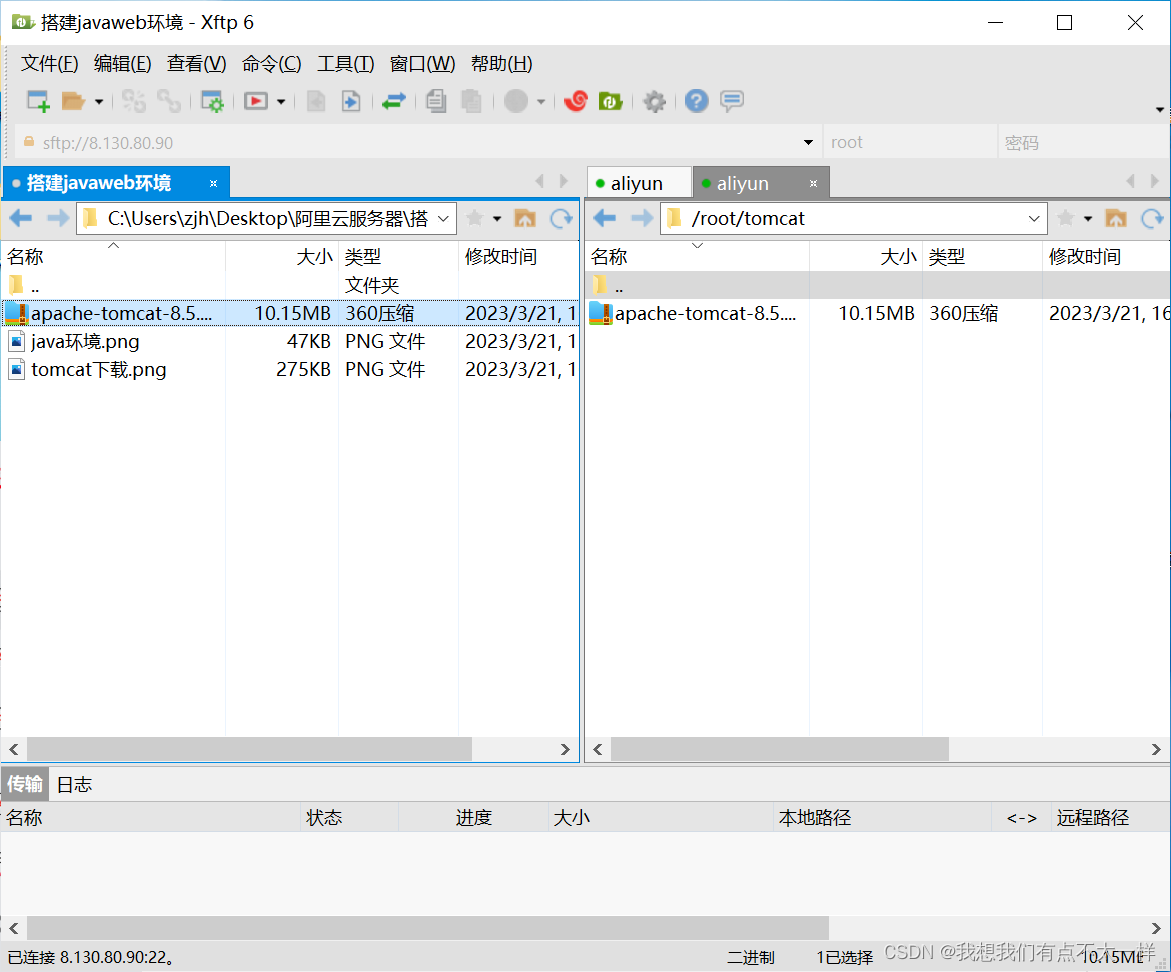Image resolution: width=1171 pixels, height=972 pixels.
Task: Expand remote pane bookmark dropdown arrow
Action: pos(1088,219)
